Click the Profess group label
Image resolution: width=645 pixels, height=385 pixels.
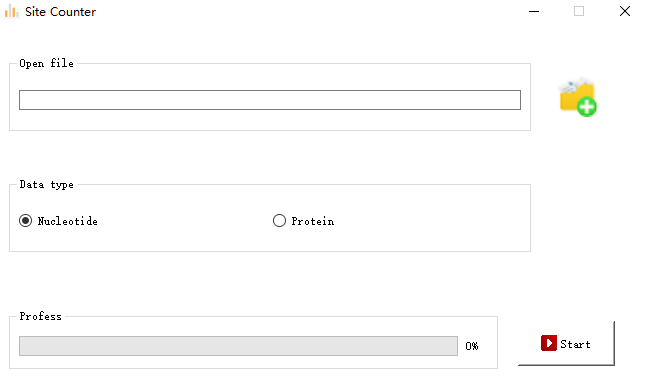pyautogui.click(x=40, y=316)
